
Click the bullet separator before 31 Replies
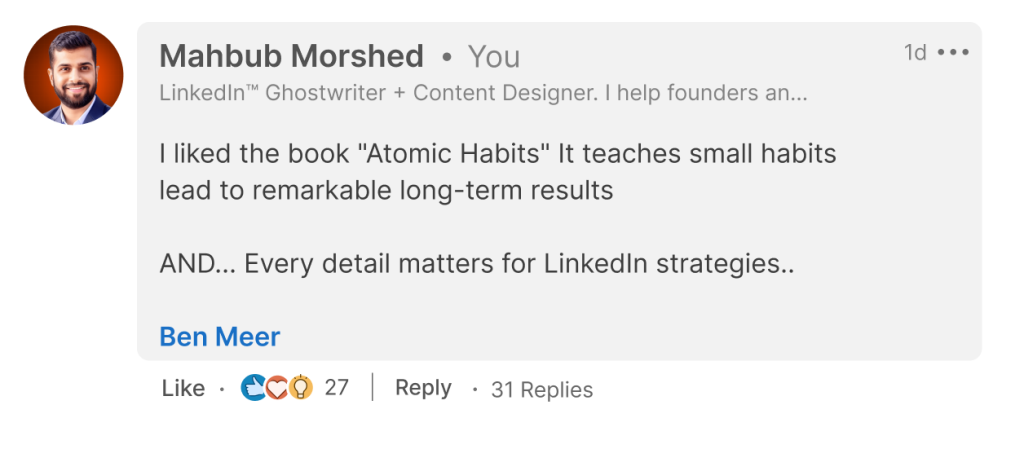(475, 390)
